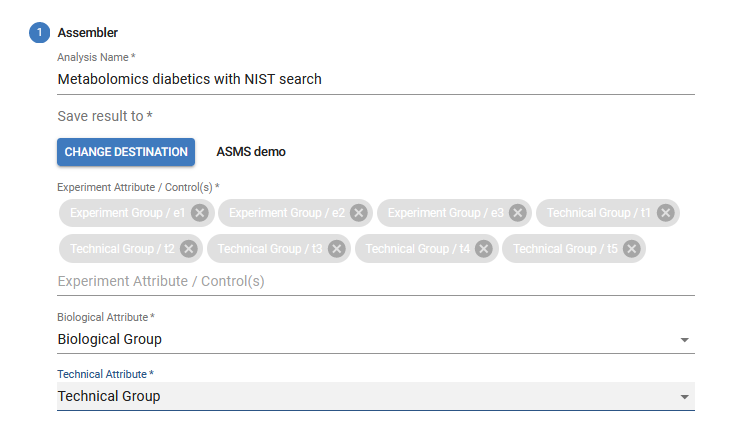This screenshot has height=448, width=735.
Task: Click the Experiment Group / e3 chip label
Action: coord(446,213)
